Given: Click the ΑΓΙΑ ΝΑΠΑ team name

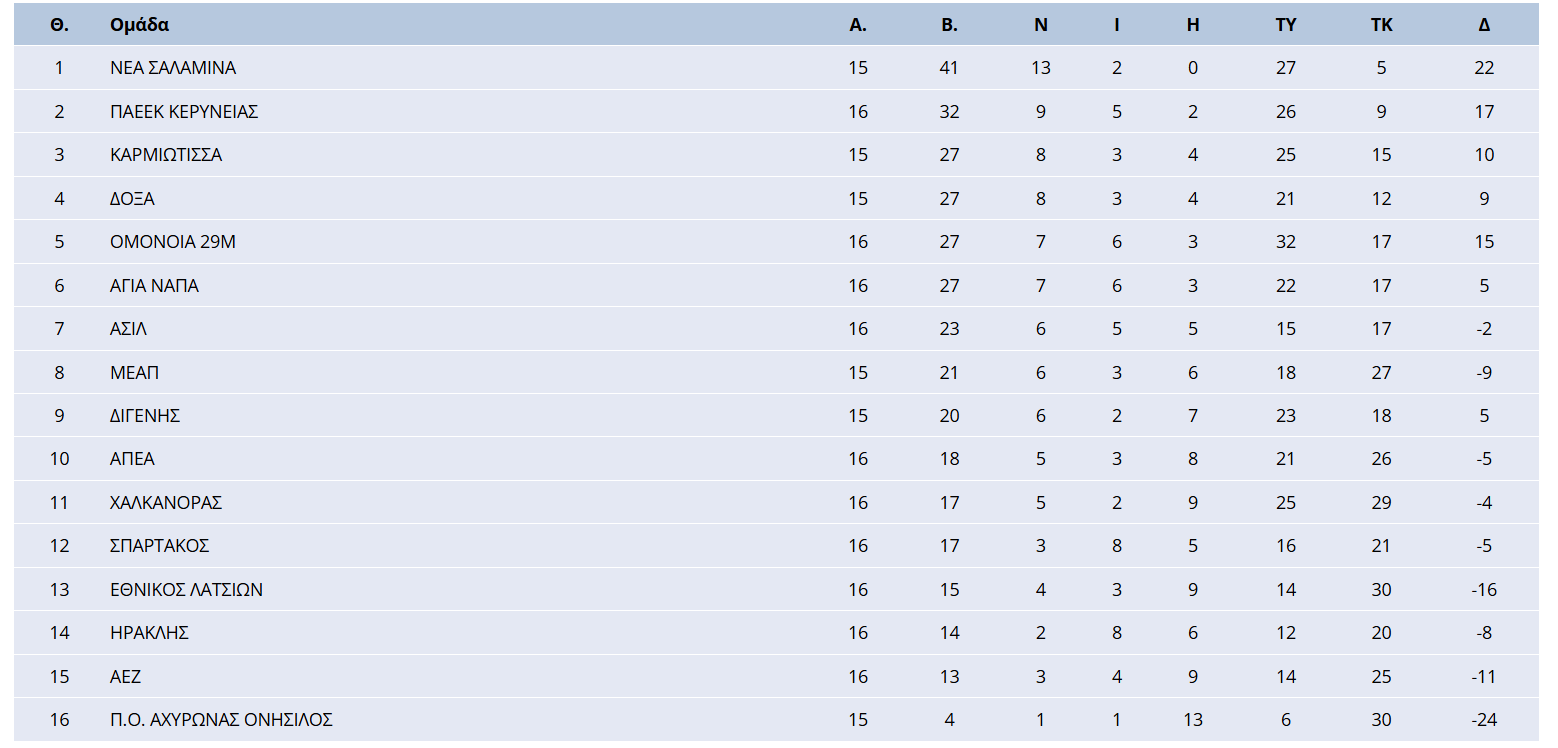Looking at the screenshot, I should click(x=154, y=286).
